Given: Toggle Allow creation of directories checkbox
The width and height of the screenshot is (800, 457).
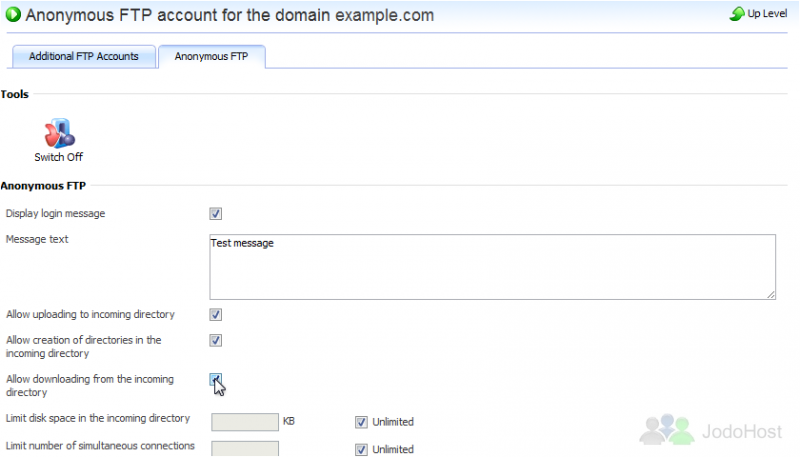Looking at the screenshot, I should point(216,340).
